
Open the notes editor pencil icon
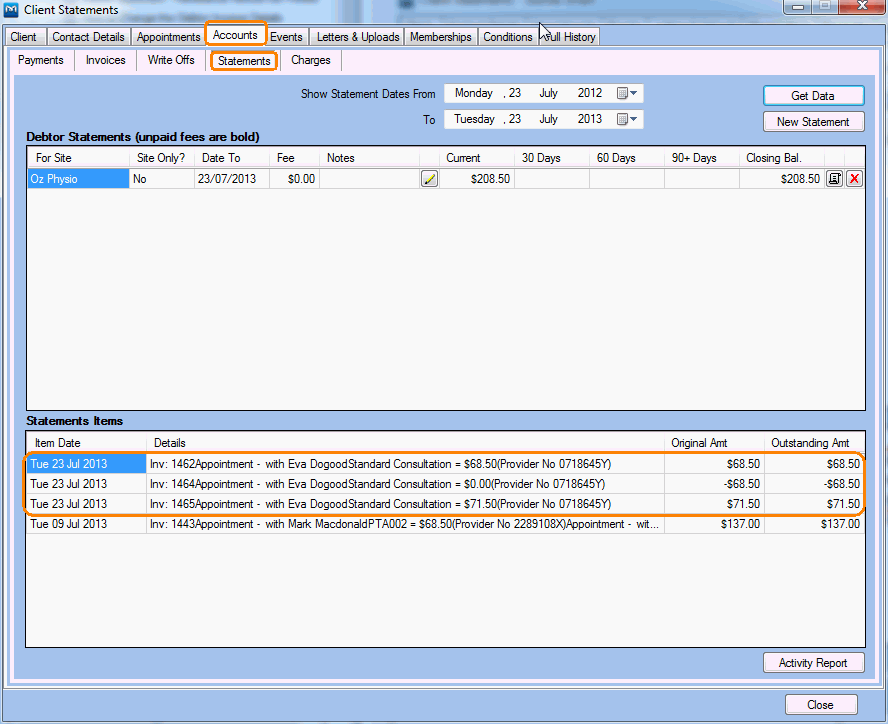pos(429,178)
